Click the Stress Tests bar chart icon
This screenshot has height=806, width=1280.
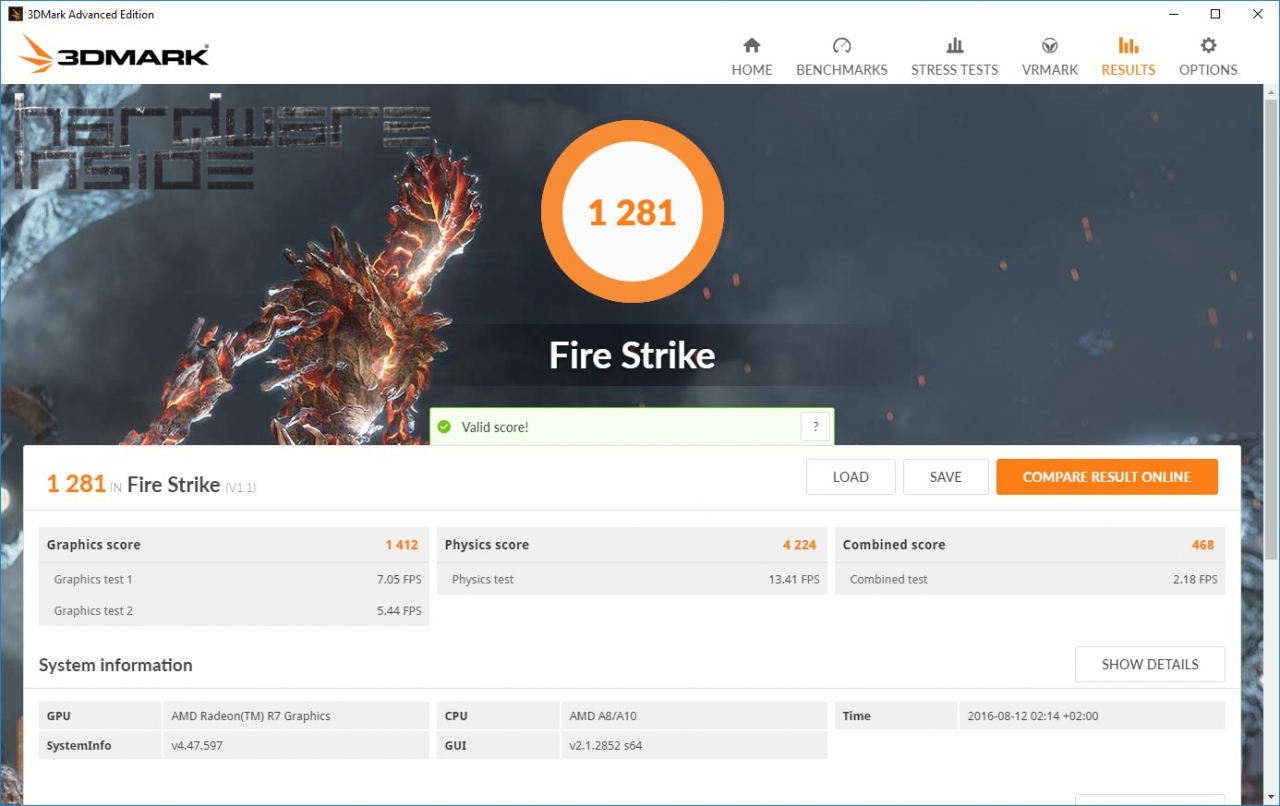954,46
